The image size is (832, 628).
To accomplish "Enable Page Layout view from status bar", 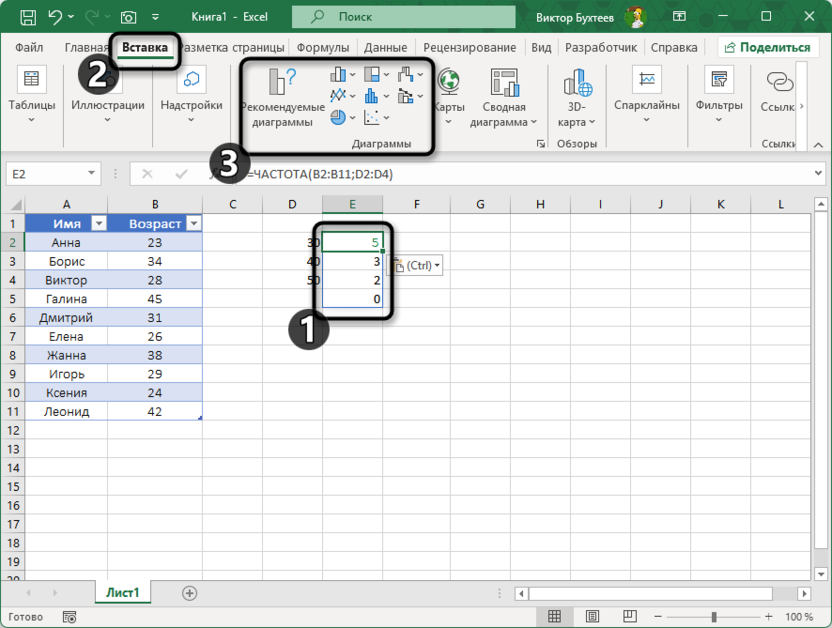I will [x=592, y=616].
